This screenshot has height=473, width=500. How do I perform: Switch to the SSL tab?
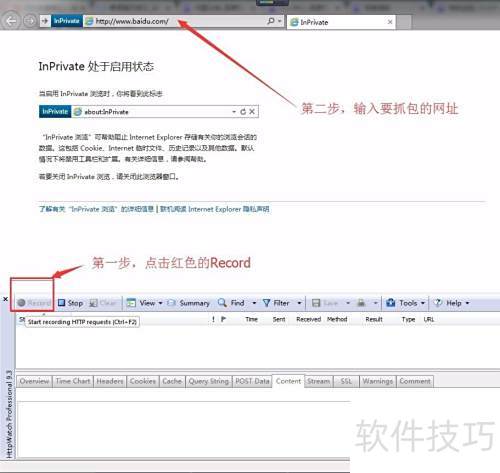(346, 381)
